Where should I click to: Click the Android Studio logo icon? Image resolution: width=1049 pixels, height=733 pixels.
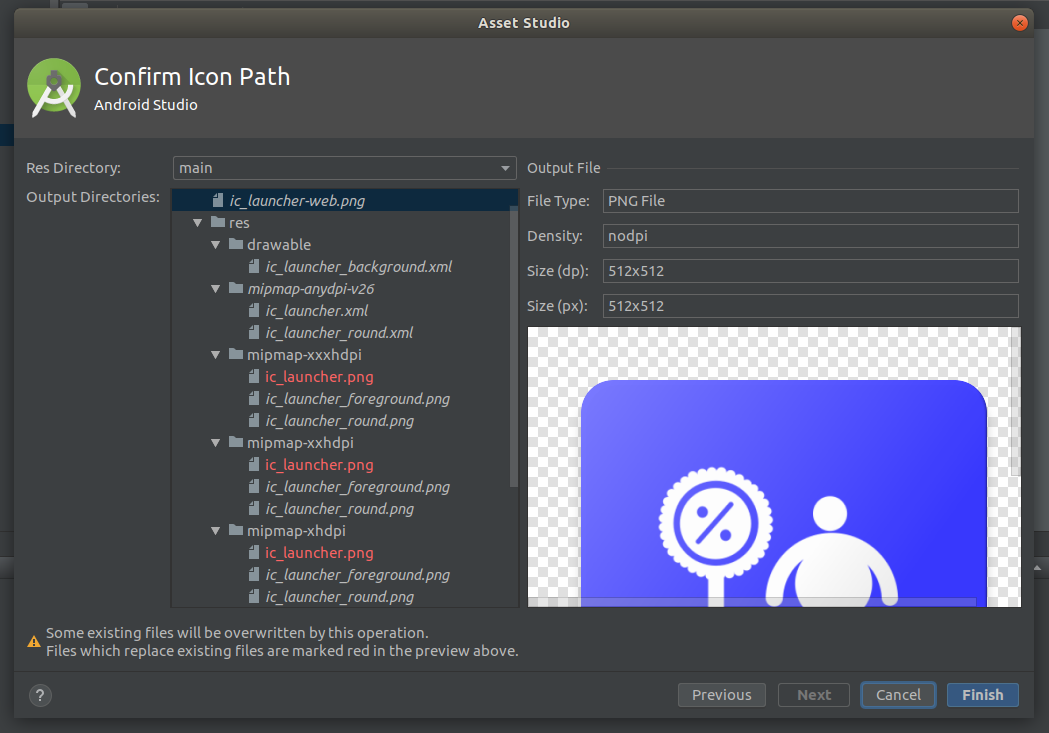[53, 87]
